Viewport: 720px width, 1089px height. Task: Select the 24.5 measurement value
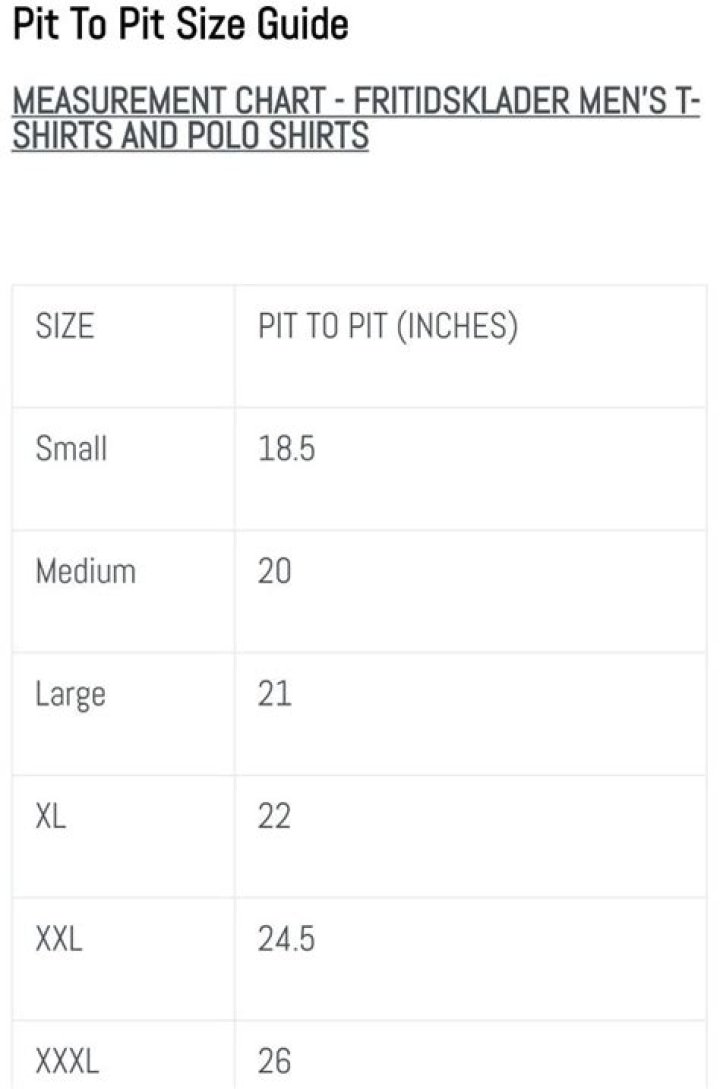coord(286,940)
